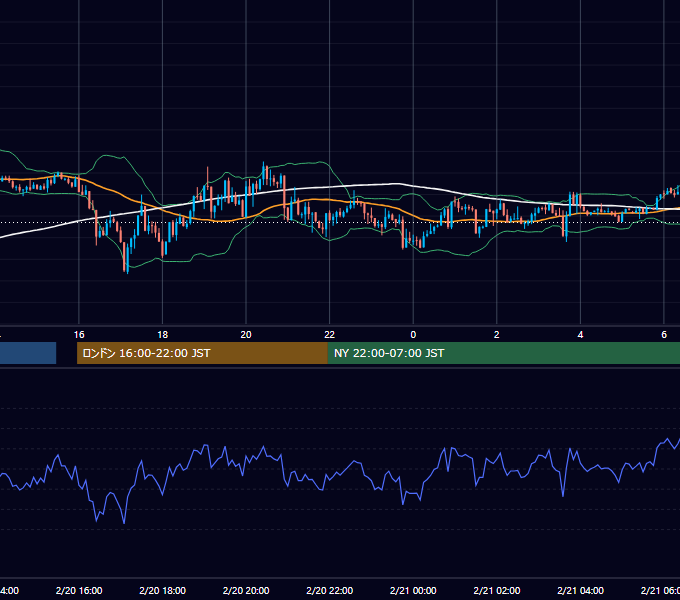Click hour label 6 on price chart axis

(664, 335)
